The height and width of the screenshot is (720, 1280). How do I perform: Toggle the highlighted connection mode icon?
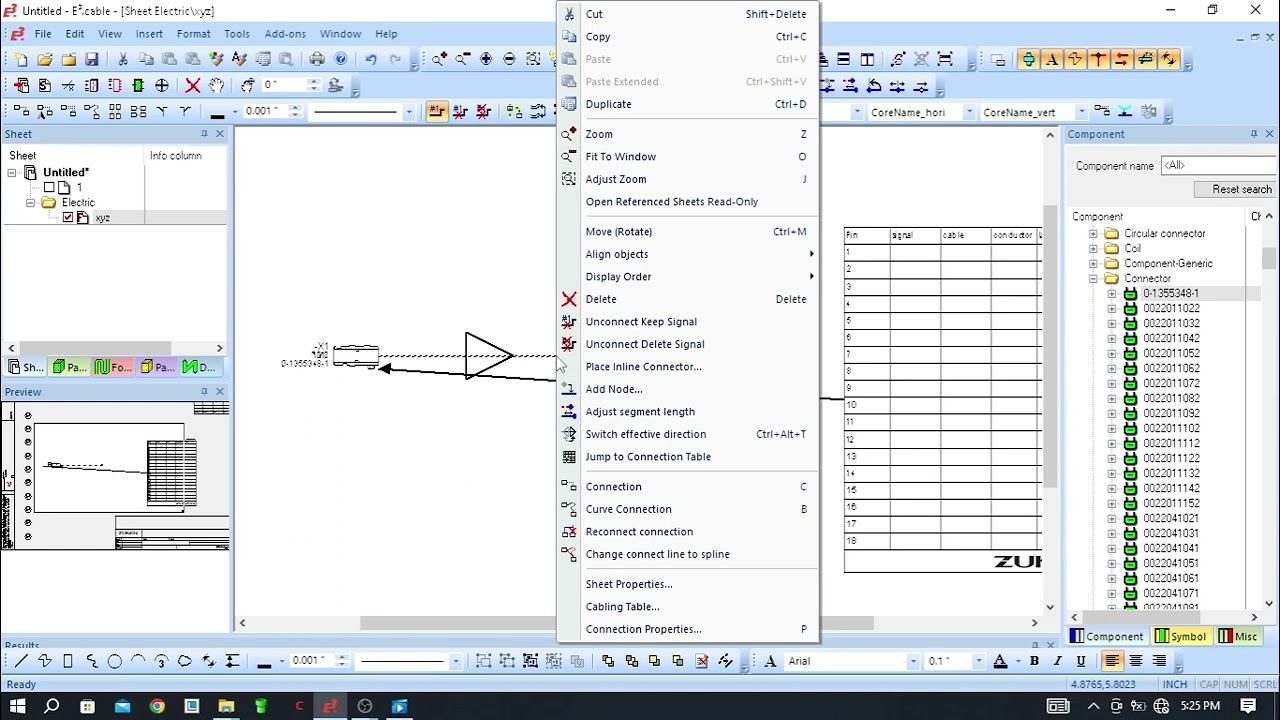click(437, 112)
